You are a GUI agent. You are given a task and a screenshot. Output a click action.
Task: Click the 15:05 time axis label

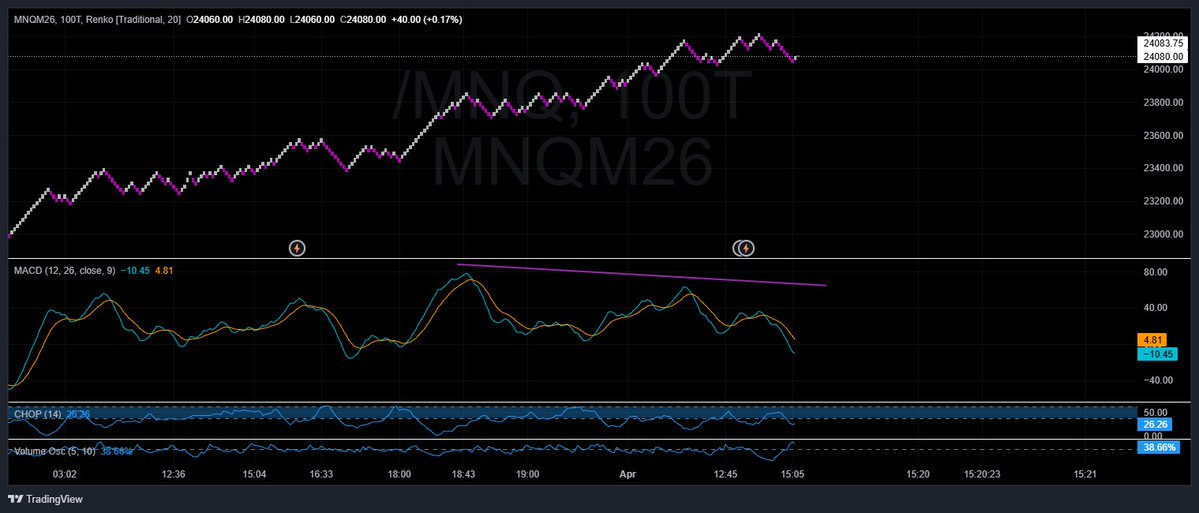792,474
